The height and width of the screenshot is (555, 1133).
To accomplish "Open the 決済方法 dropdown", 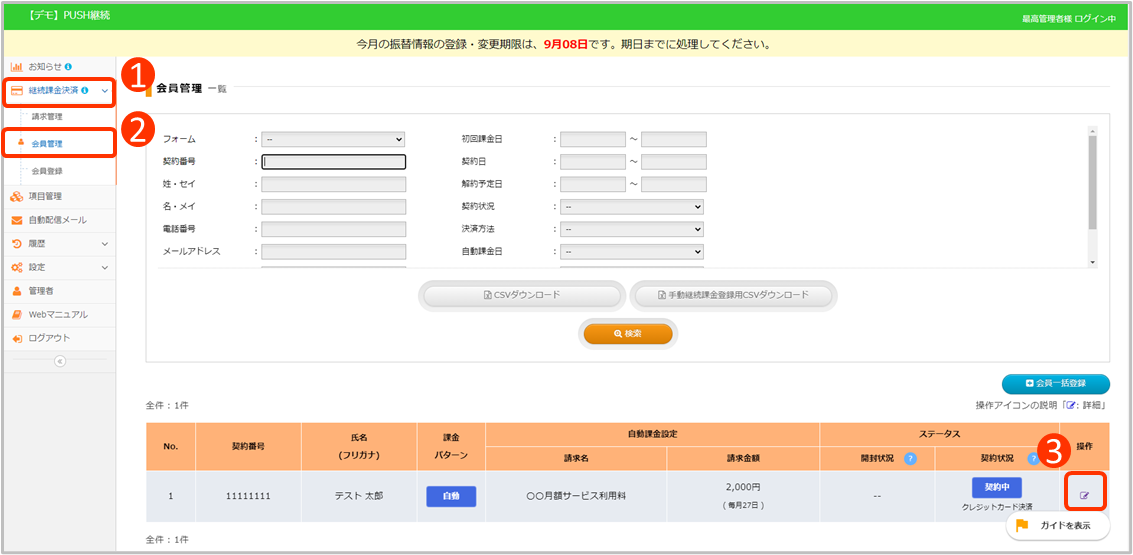I will pos(632,229).
